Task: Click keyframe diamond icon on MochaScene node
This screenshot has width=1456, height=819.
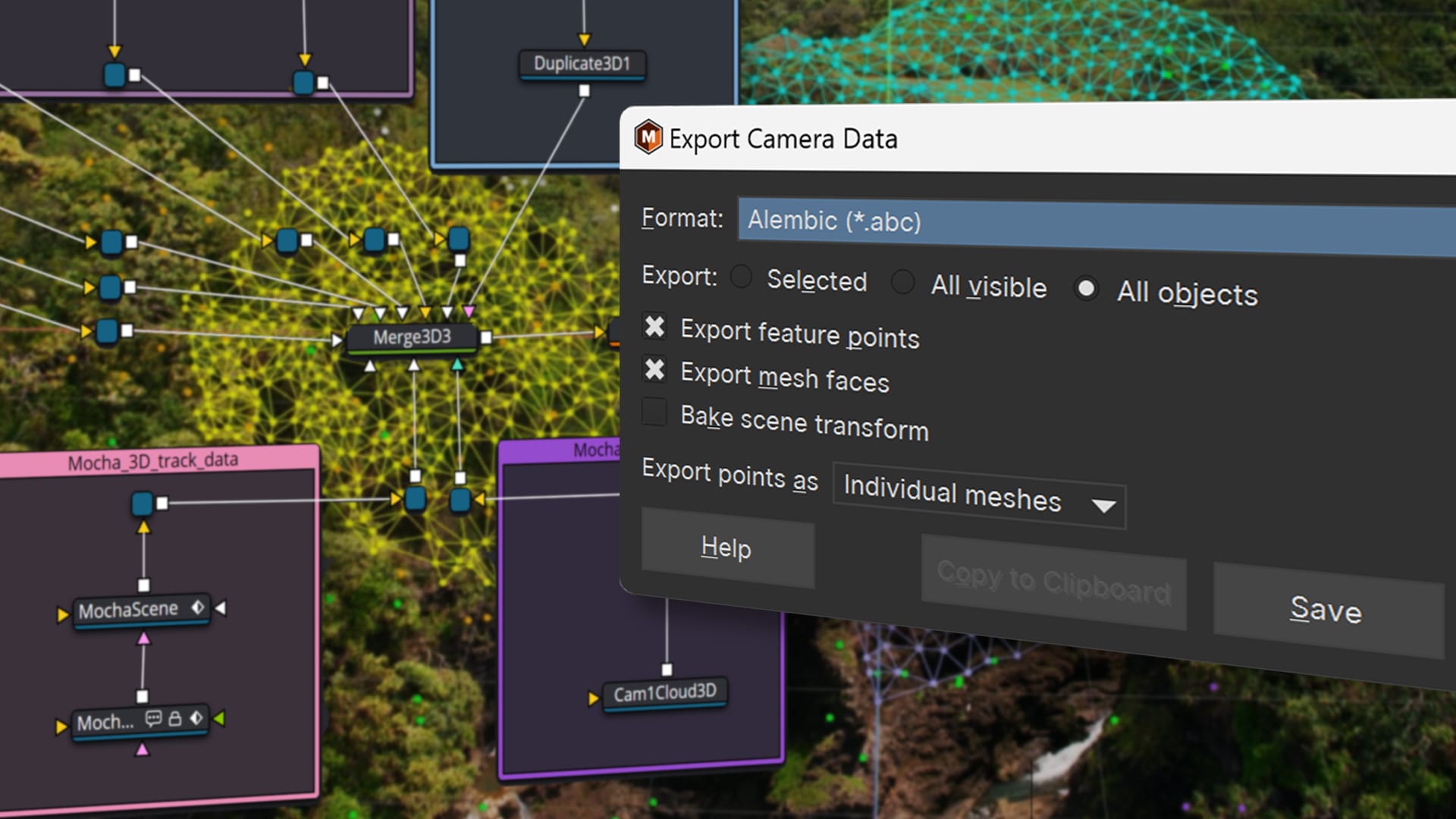Action: pyautogui.click(x=198, y=607)
